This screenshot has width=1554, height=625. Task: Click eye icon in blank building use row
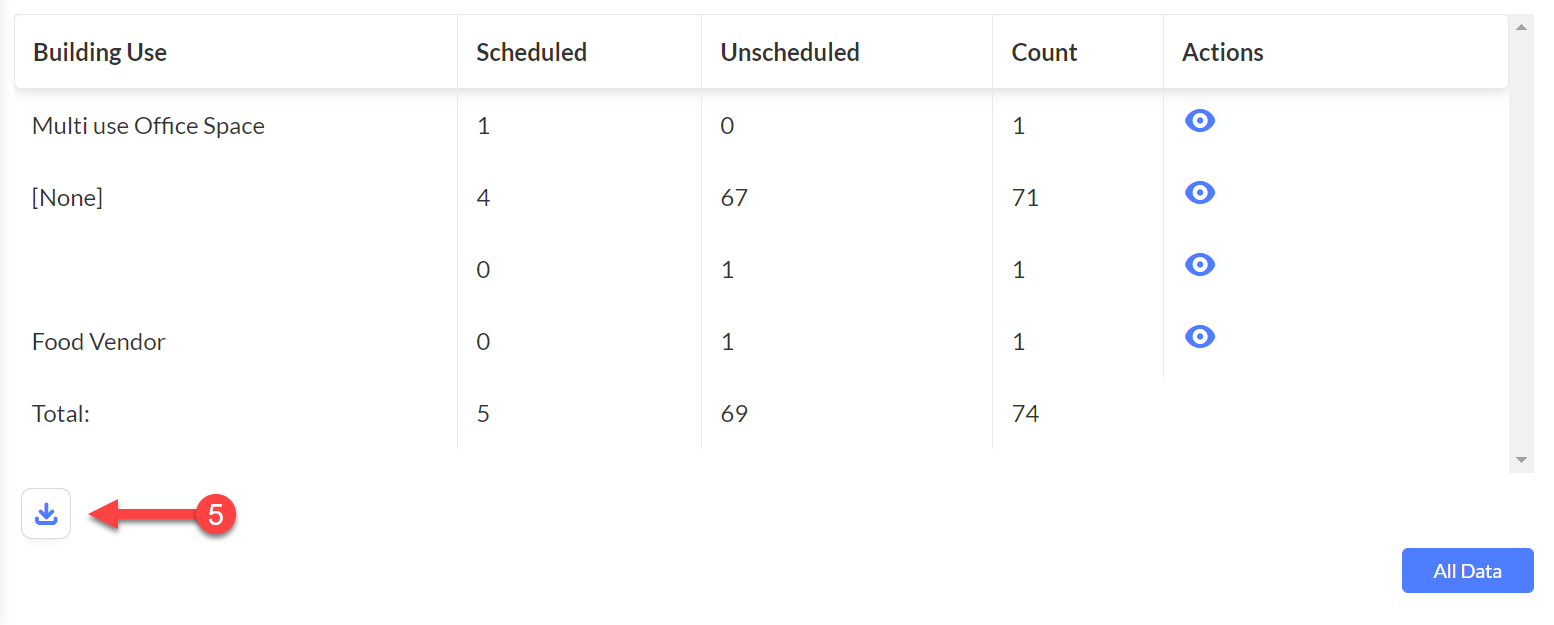point(1199,265)
